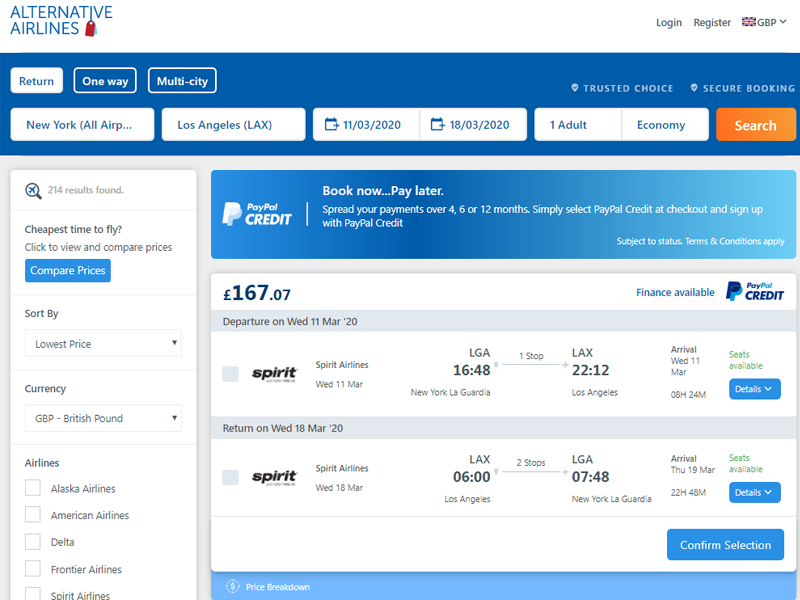Viewport: 800px width, 600px height.
Task: Click the Login link
Action: tap(669, 22)
